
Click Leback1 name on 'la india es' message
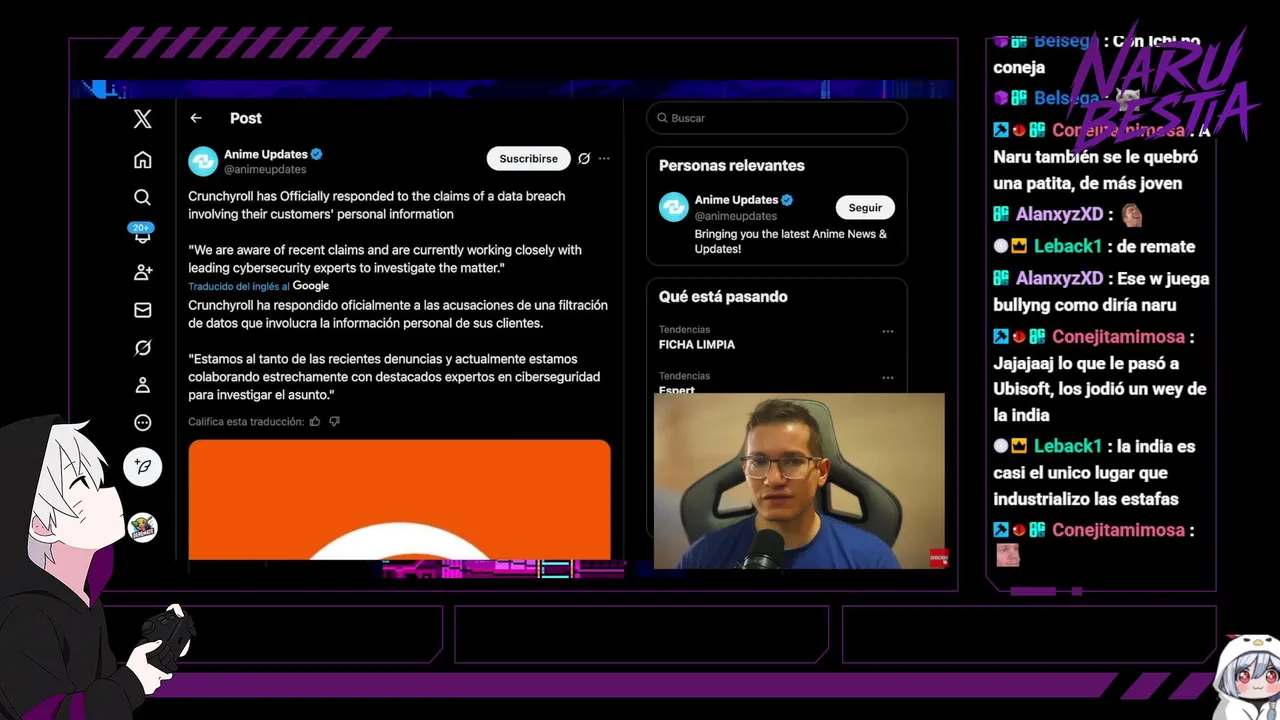pos(1067,446)
